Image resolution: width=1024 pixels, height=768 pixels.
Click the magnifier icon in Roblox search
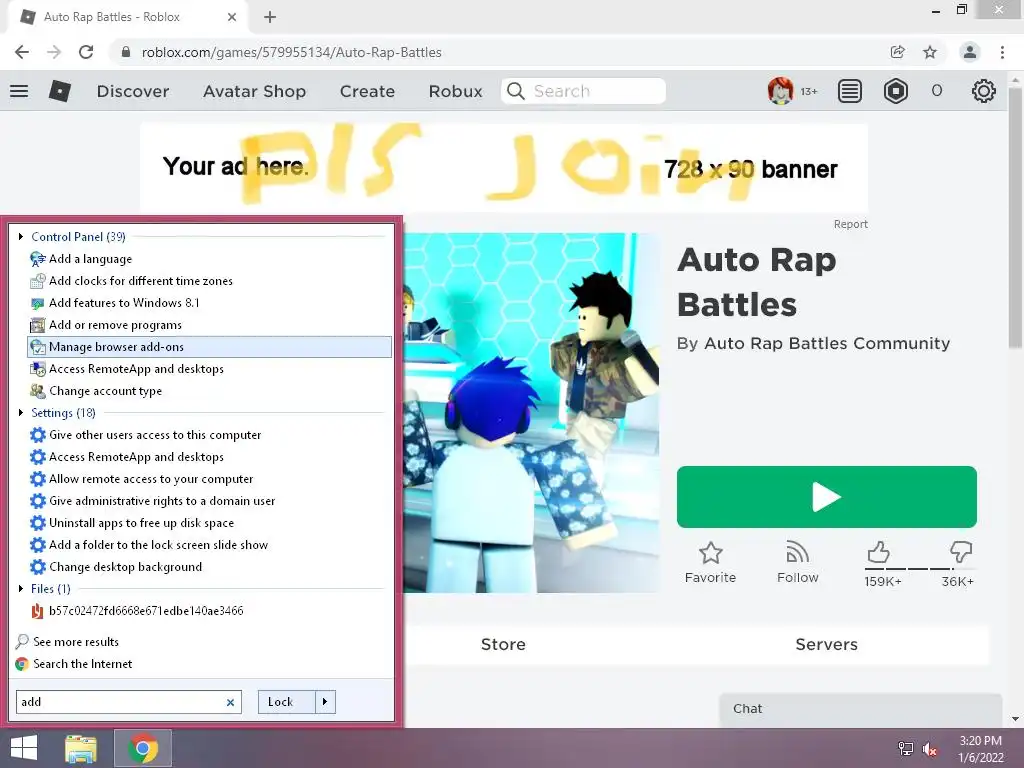point(516,91)
